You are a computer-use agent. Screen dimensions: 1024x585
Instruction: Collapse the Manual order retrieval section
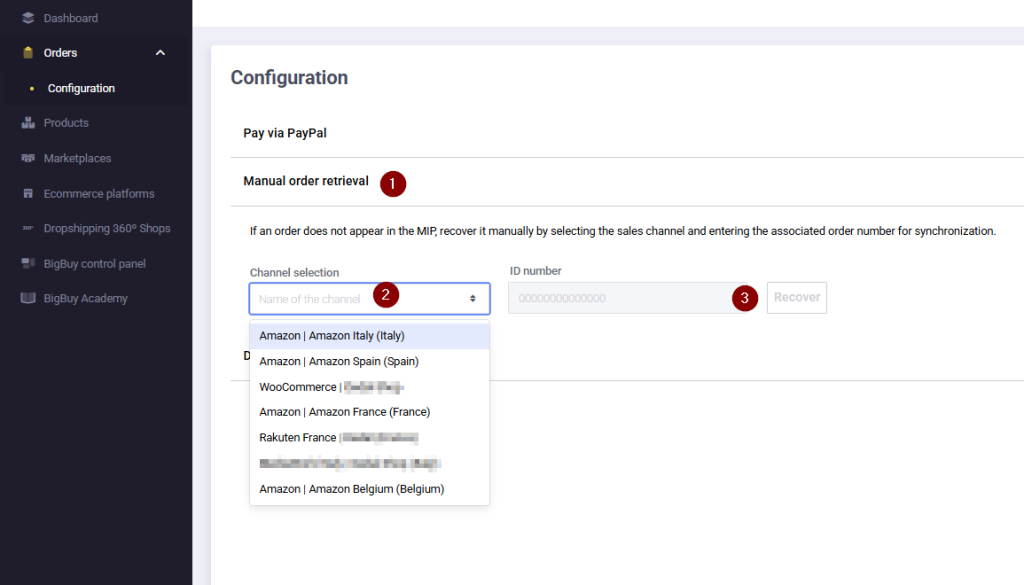point(306,181)
